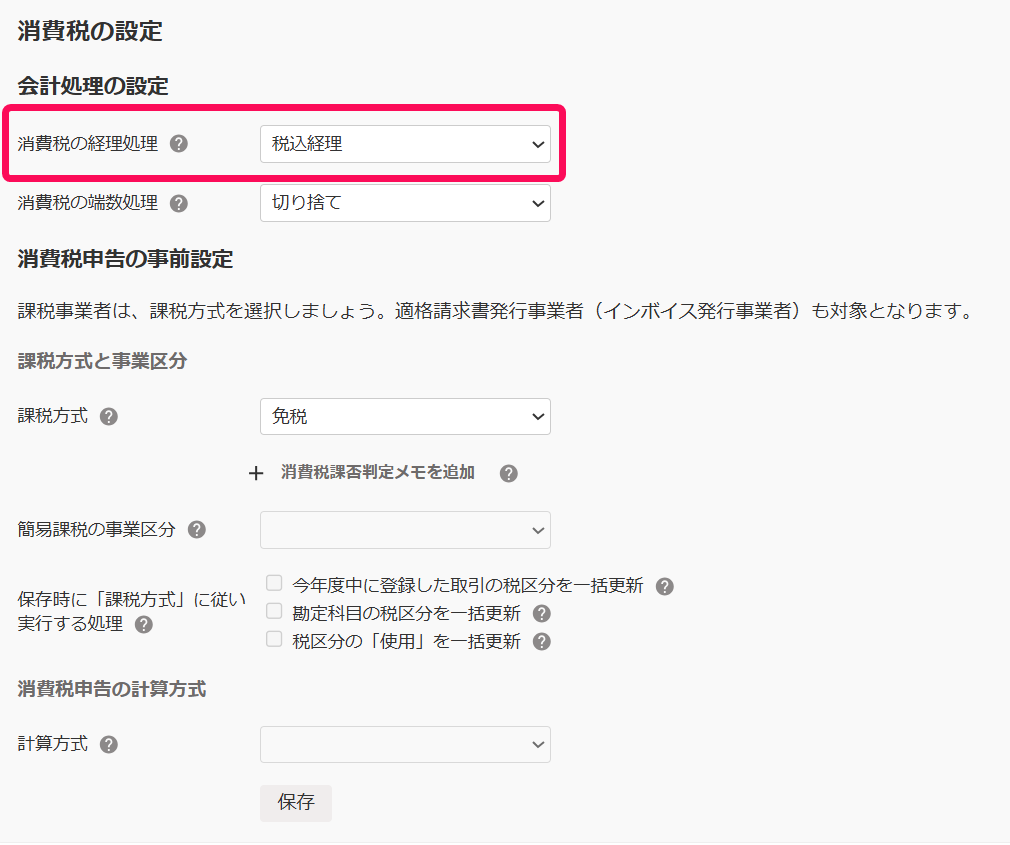Screen dimensions: 1010x845
Task: Click help icon beside 計算方式
Action: (109, 745)
